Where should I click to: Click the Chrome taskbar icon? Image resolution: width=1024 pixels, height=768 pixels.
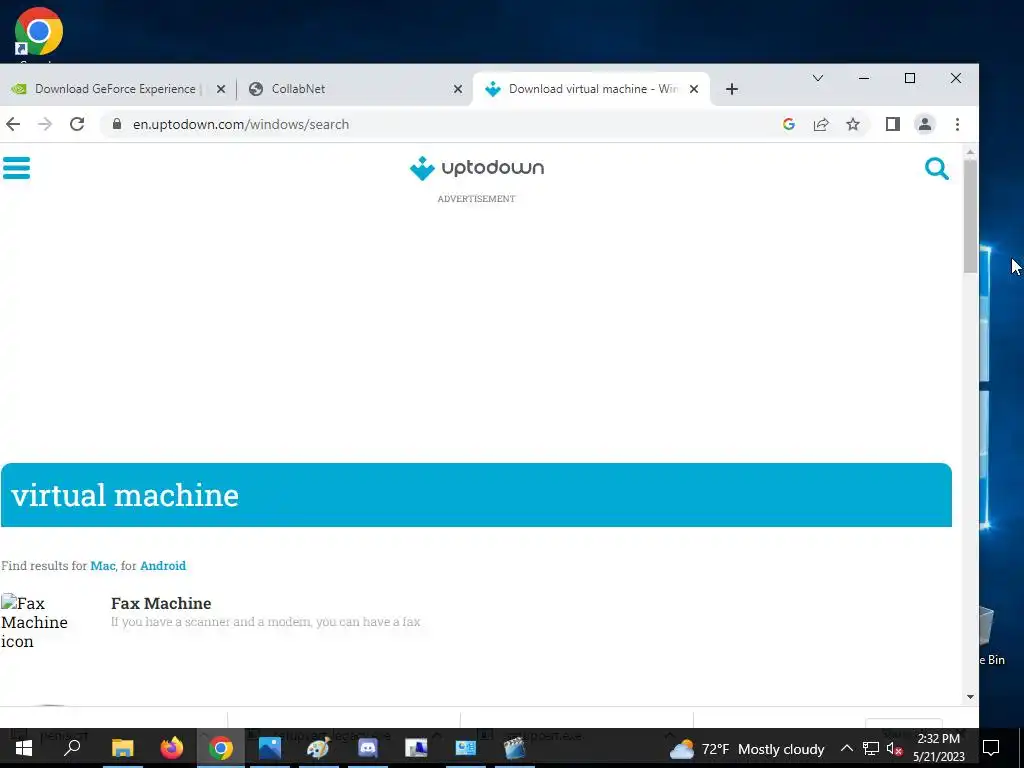tap(221, 748)
